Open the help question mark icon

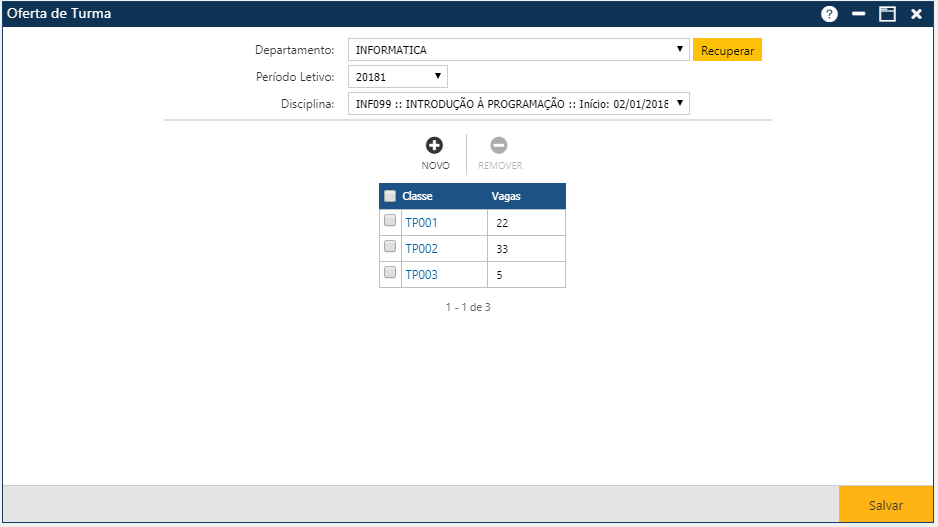click(x=829, y=14)
